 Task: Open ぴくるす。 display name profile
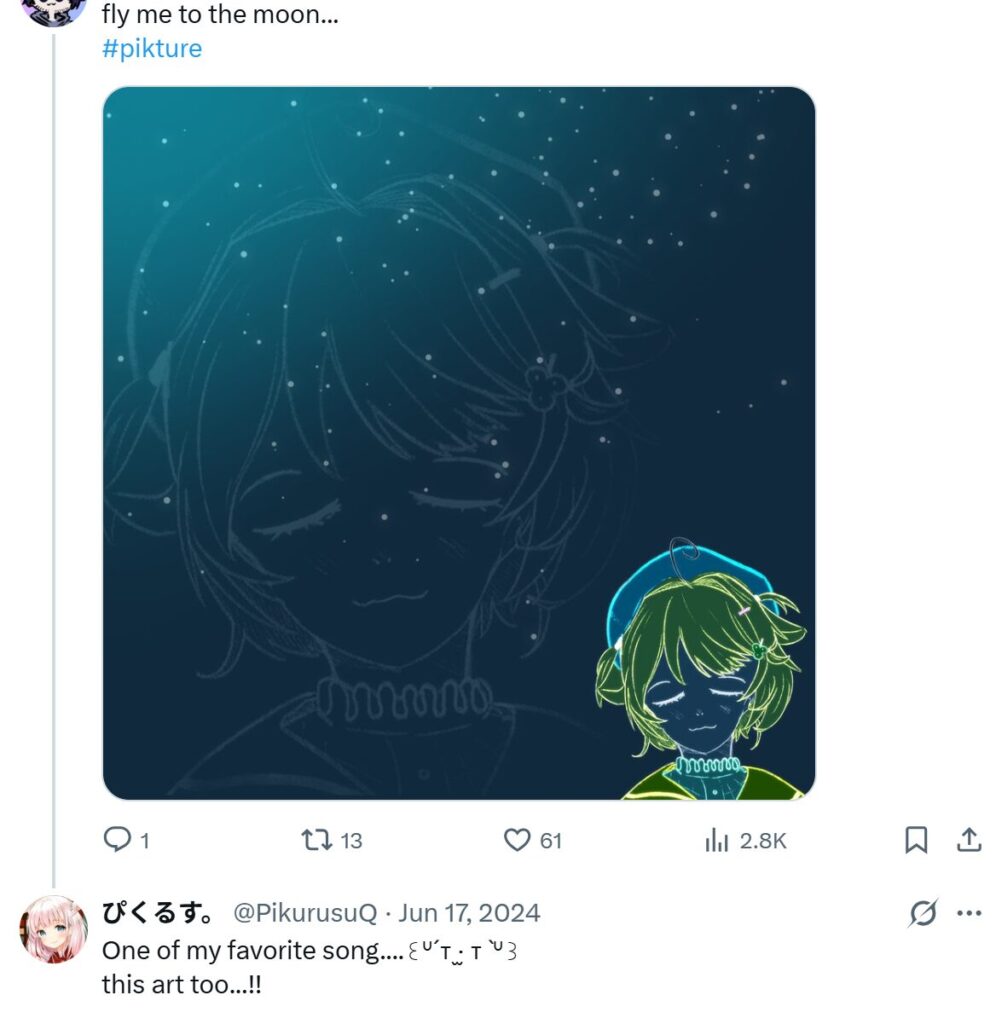click(x=157, y=913)
